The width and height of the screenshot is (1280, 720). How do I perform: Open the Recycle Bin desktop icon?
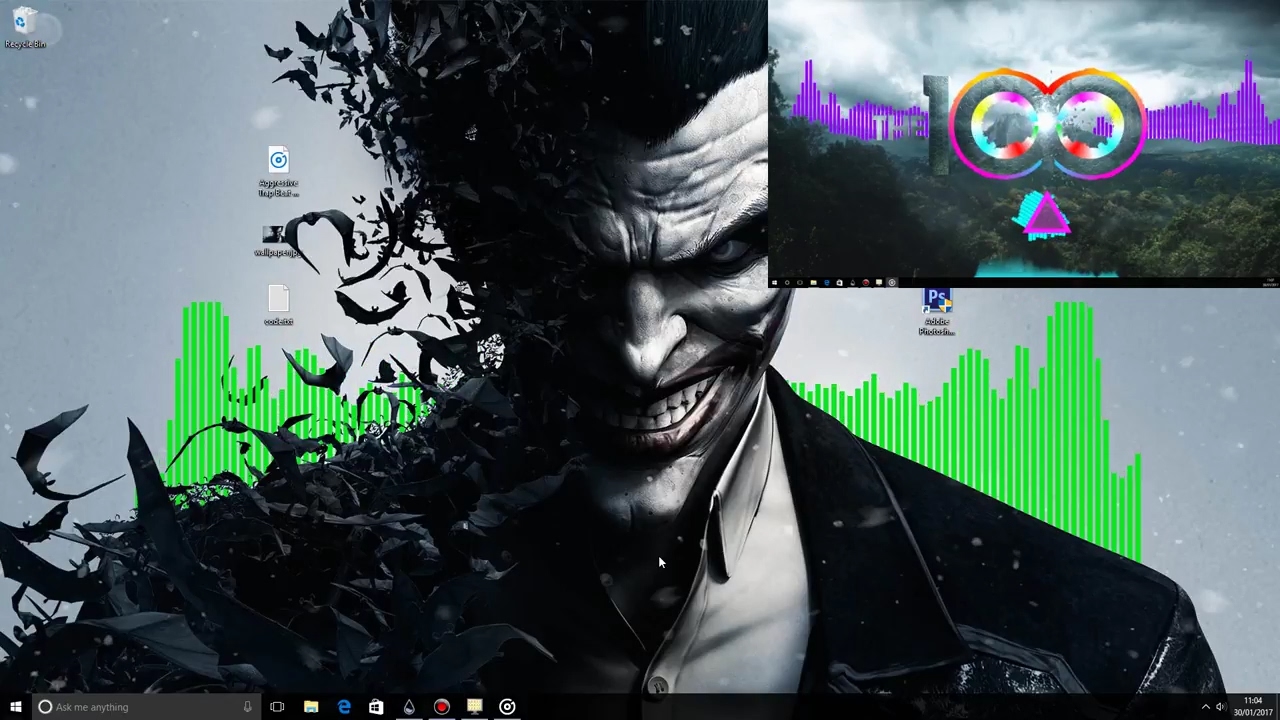pyautogui.click(x=24, y=27)
